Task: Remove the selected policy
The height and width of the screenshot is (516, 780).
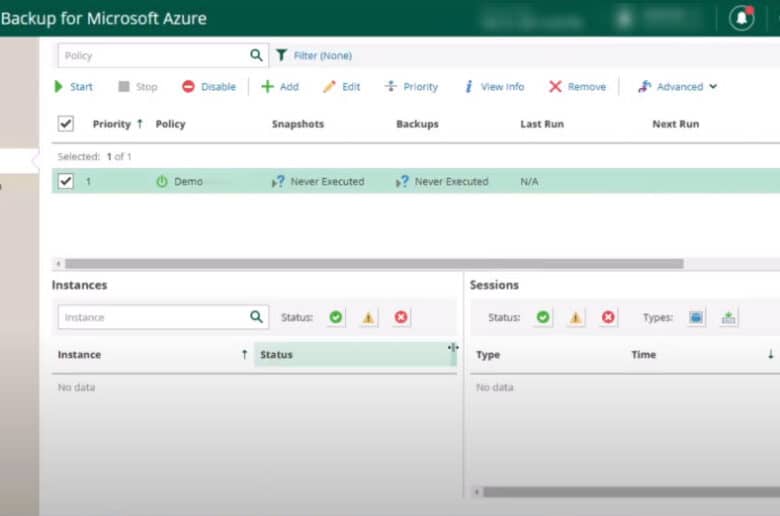Action: coord(578,87)
